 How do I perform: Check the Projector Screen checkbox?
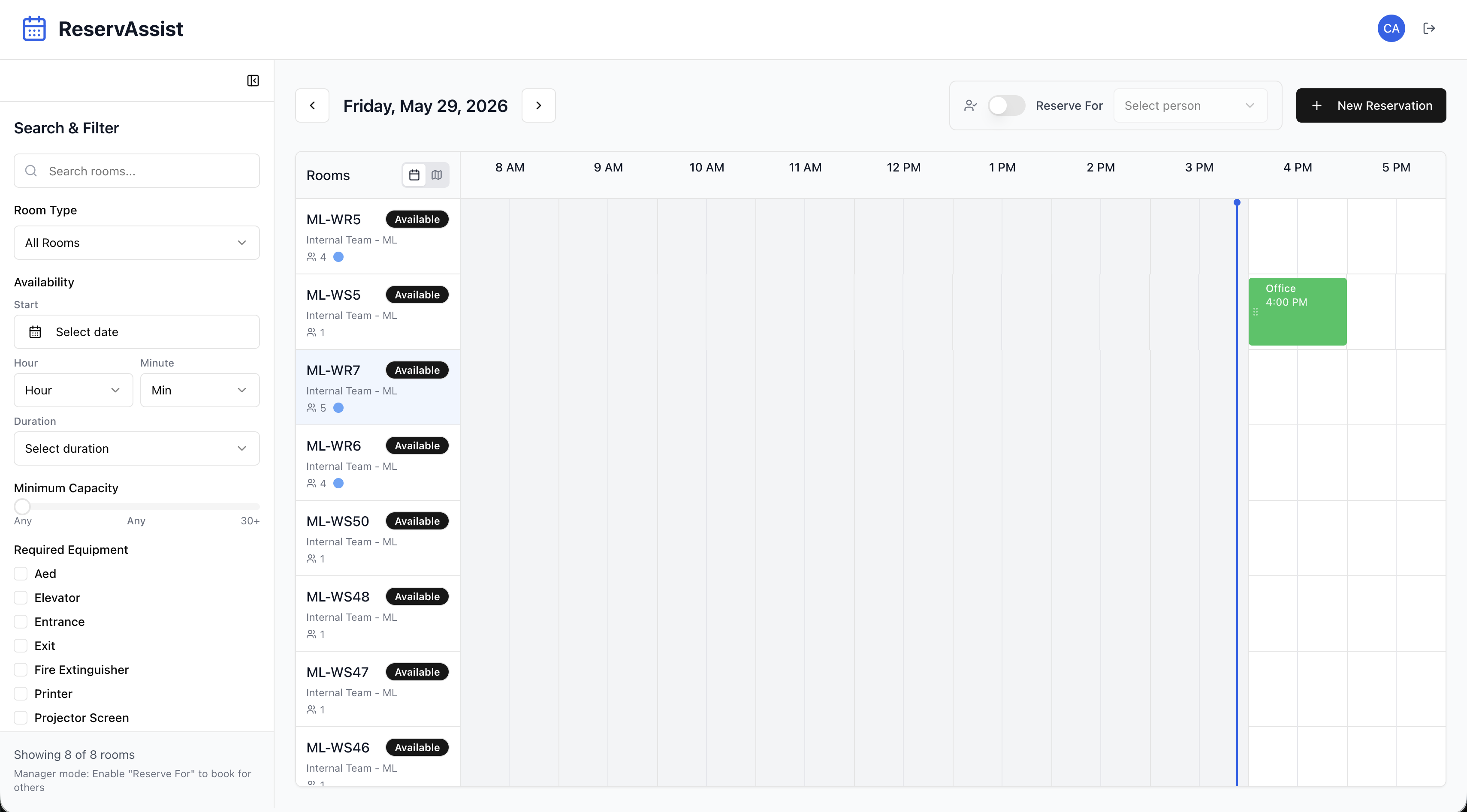click(x=21, y=718)
